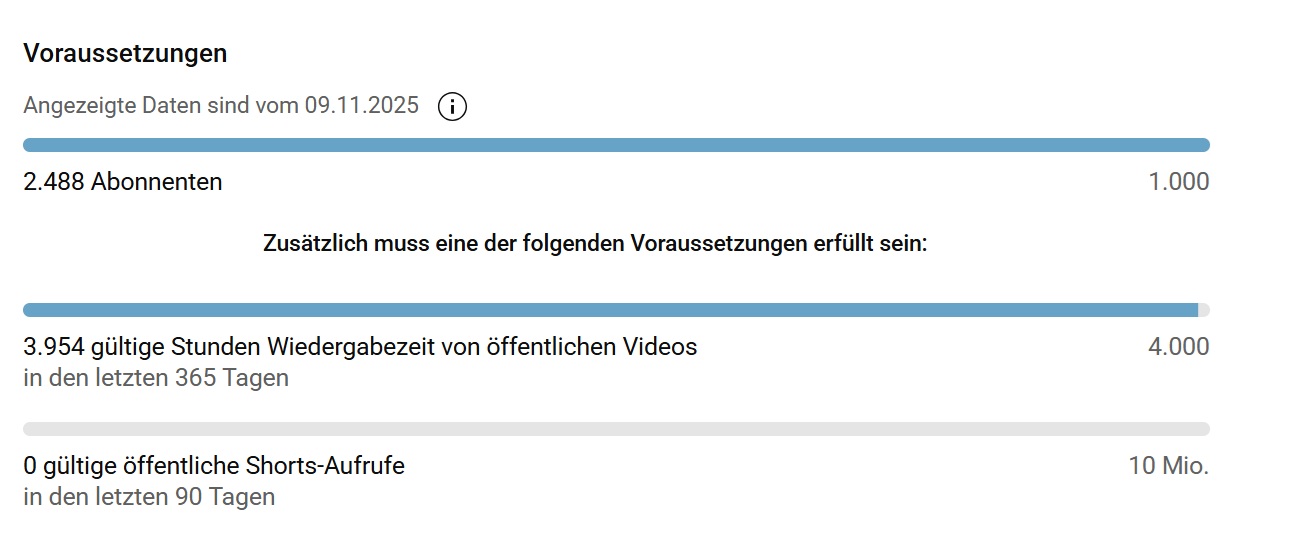This screenshot has height=538, width=1289.
Task: Click the gray unfilled end of watch-hours bar
Action: coord(1204,310)
